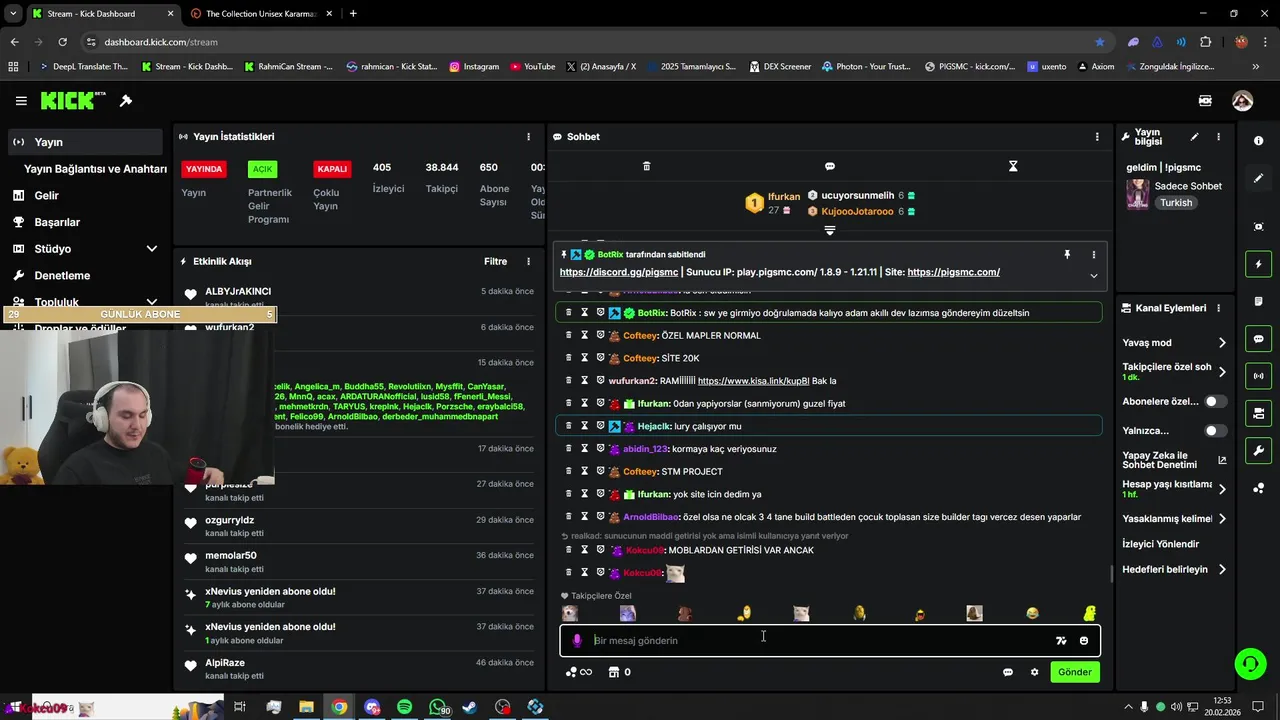This screenshot has height=720, width=1280.
Task: Open the hamburger menu beside the Kick logo
Action: (21, 101)
